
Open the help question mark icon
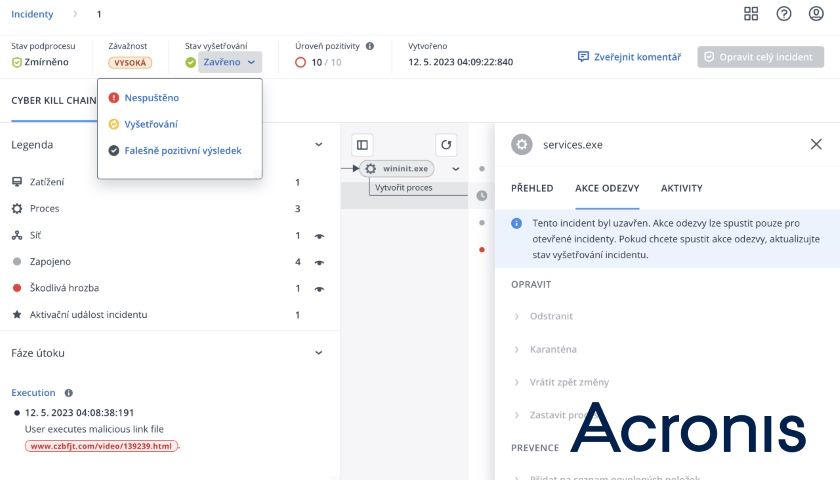(784, 14)
